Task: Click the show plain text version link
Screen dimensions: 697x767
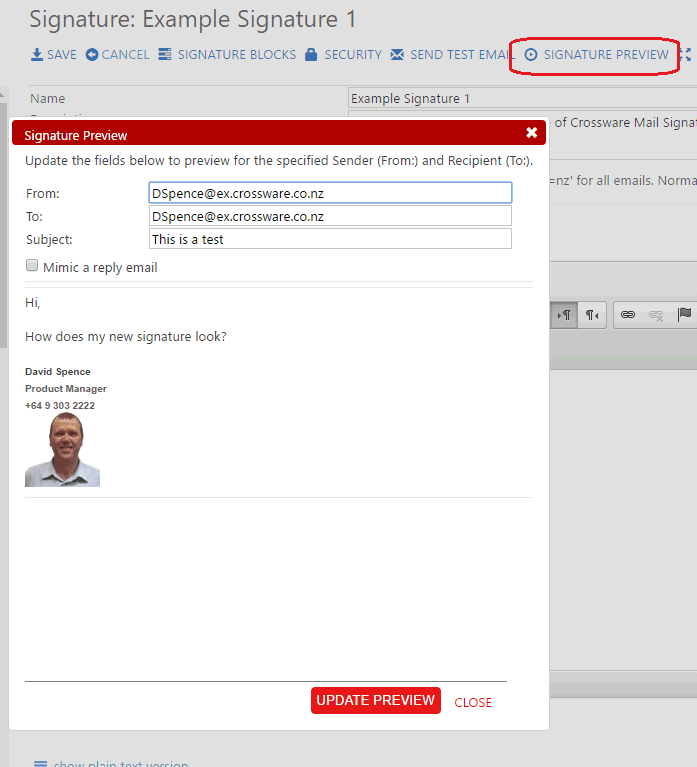Action: tap(121, 763)
